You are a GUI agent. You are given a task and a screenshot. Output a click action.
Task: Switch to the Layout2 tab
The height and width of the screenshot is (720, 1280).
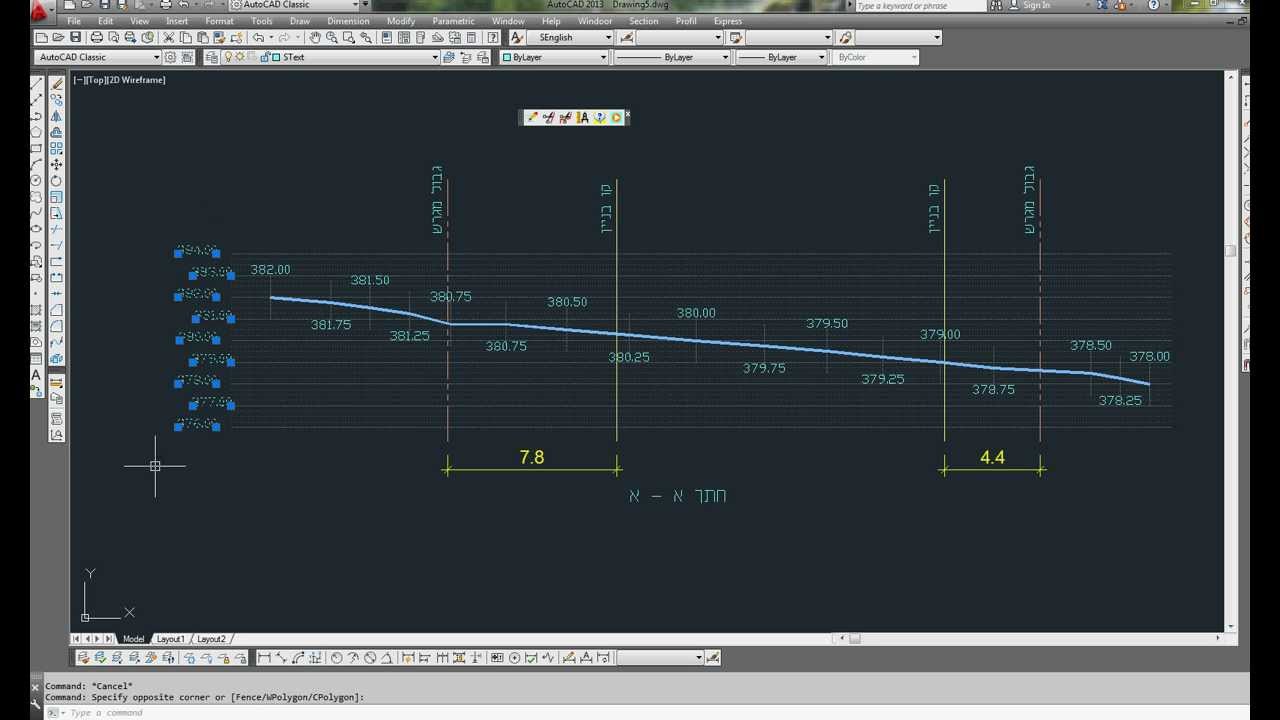click(211, 638)
